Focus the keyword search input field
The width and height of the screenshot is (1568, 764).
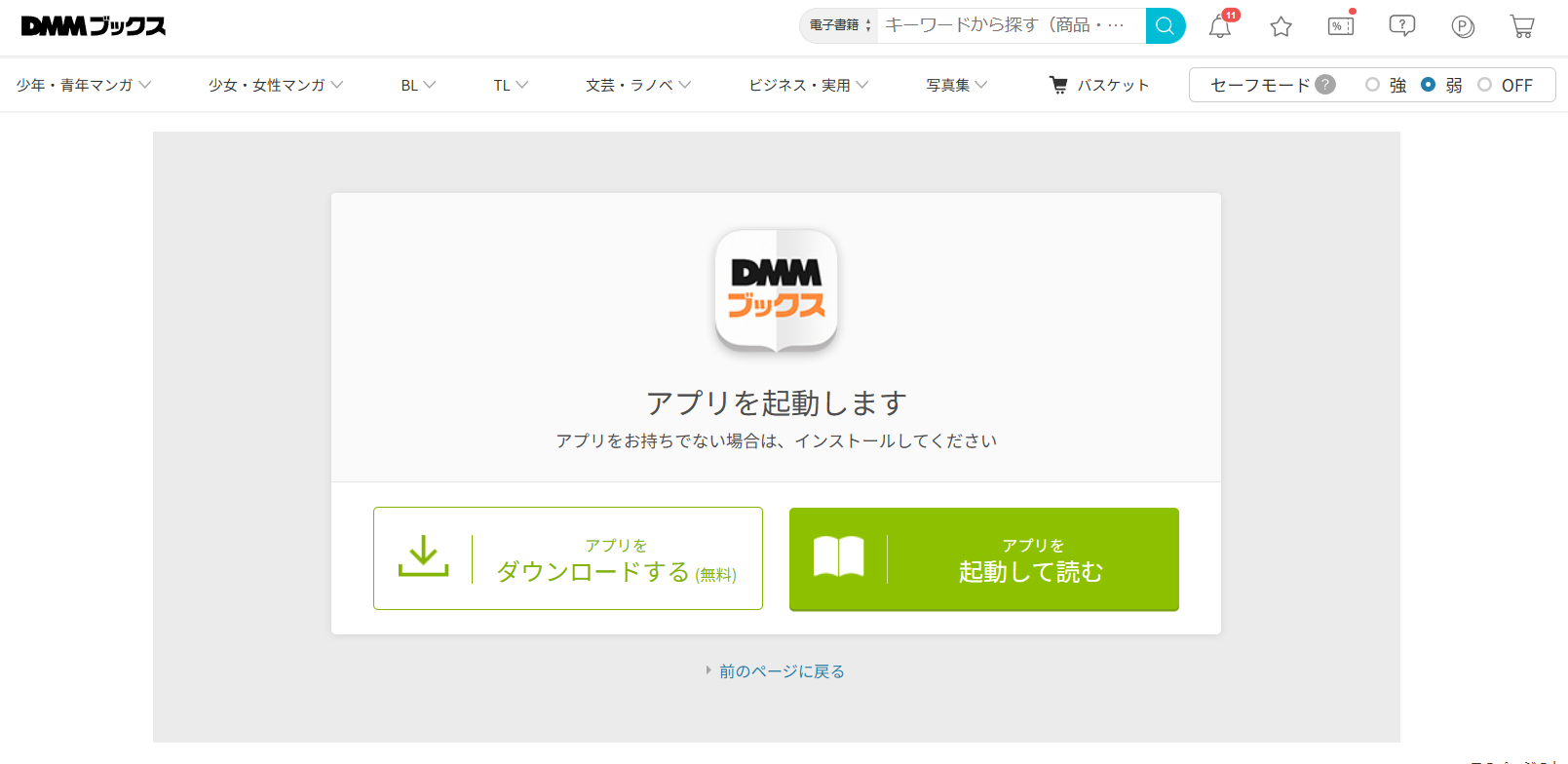[1012, 25]
